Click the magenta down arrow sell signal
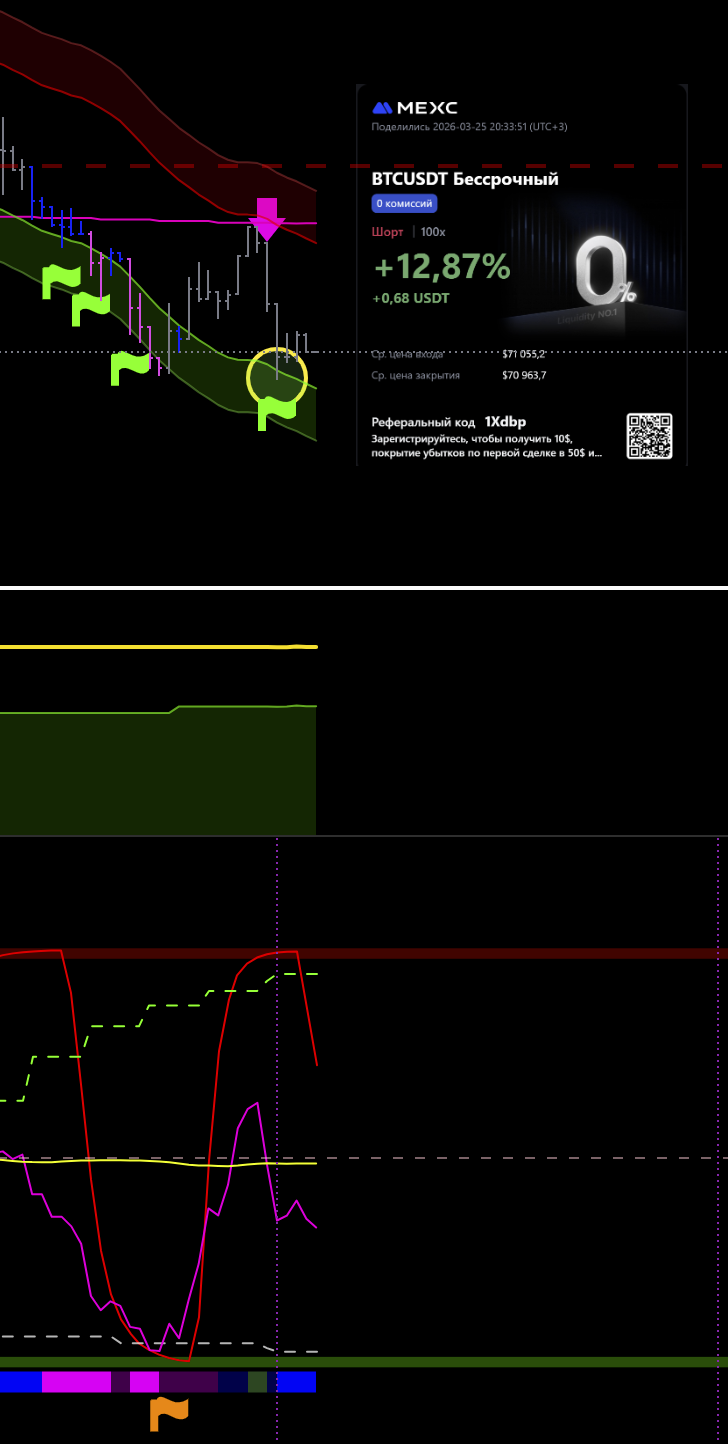Image resolution: width=728 pixels, height=1444 pixels. 267,220
